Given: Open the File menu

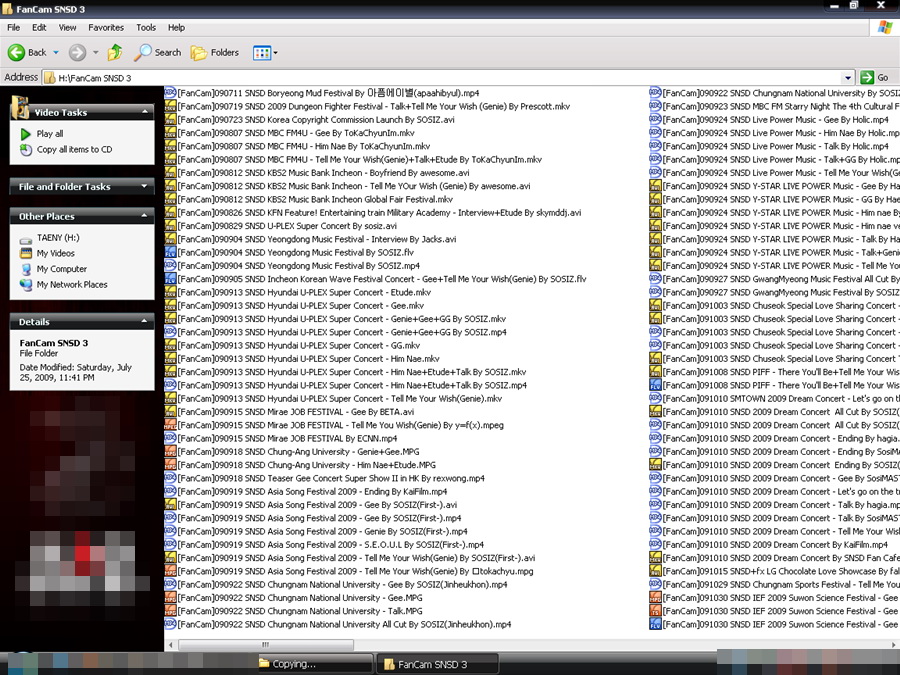Looking at the screenshot, I should [13, 28].
